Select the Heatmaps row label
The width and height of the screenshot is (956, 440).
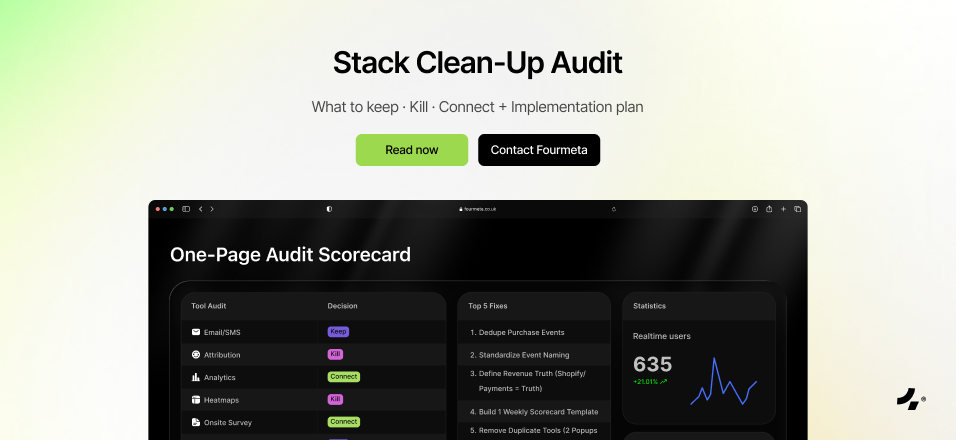(x=221, y=400)
